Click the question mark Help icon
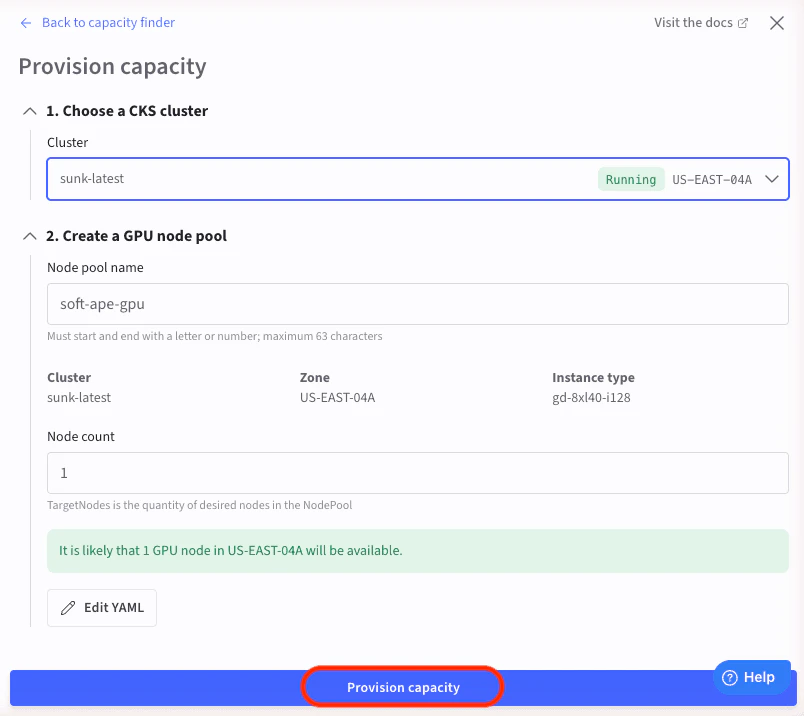This screenshot has width=804, height=716. pyautogui.click(x=729, y=678)
